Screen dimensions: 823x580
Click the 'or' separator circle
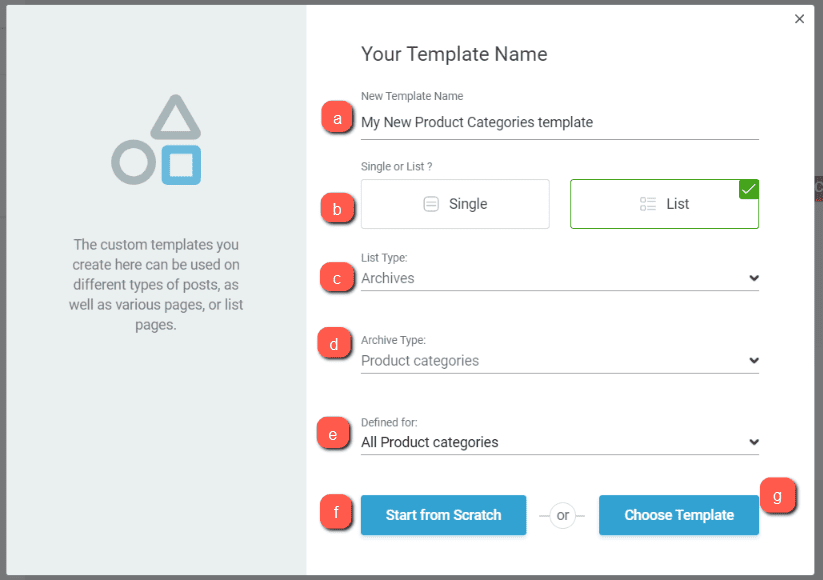[562, 516]
